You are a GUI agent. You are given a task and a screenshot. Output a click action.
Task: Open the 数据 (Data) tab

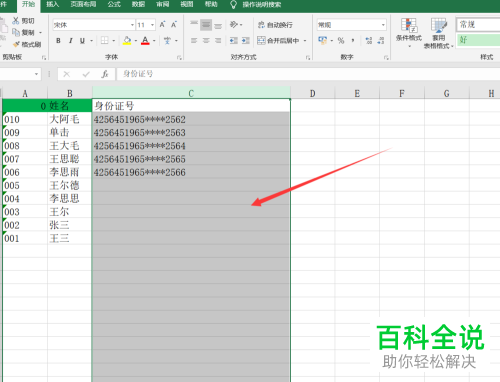click(x=138, y=4)
